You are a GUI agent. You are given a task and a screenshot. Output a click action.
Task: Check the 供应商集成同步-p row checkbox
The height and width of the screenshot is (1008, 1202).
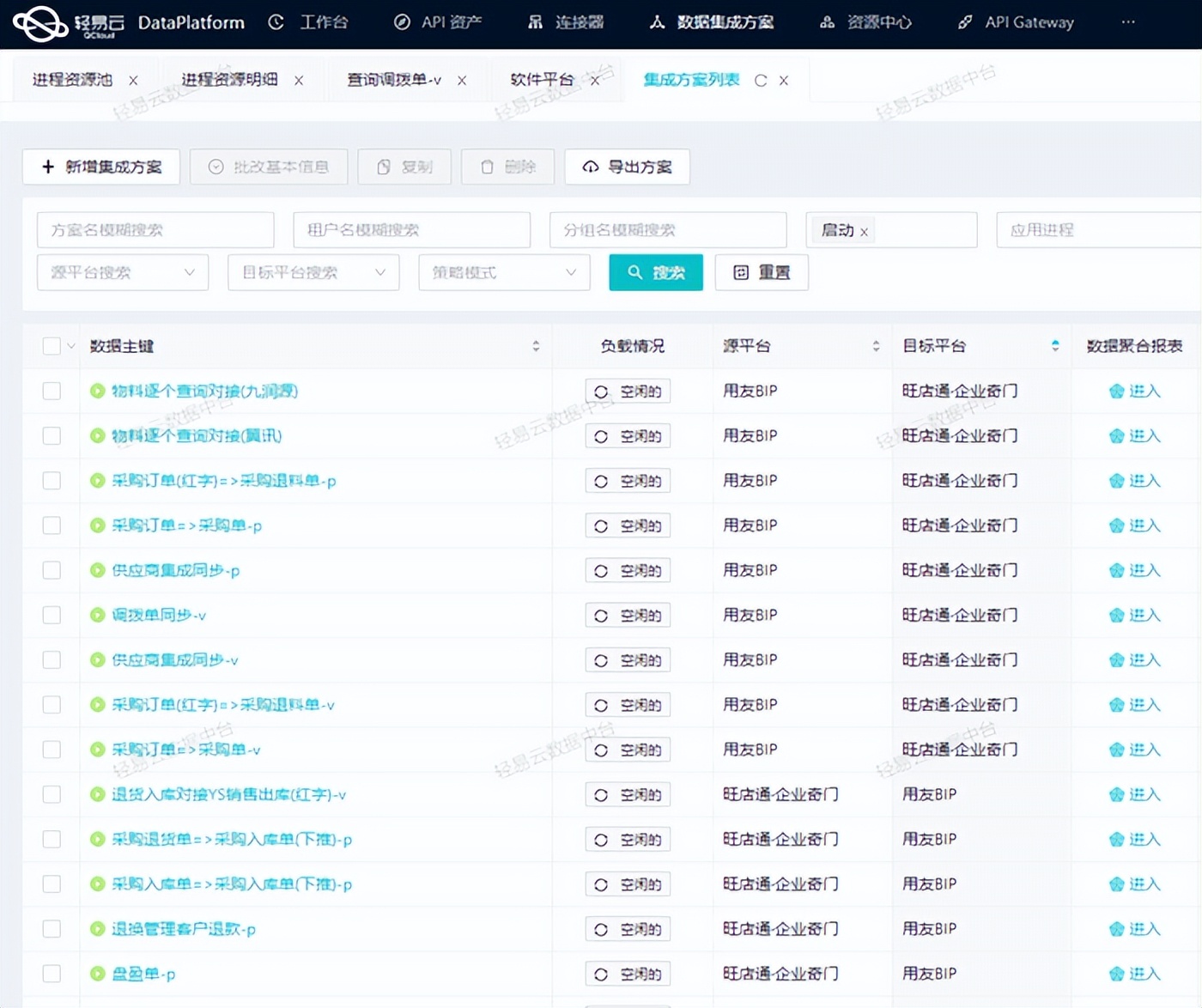52,570
